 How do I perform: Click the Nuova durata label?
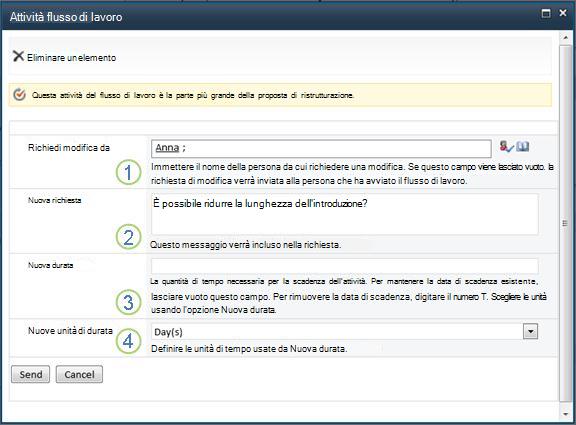pos(51,265)
